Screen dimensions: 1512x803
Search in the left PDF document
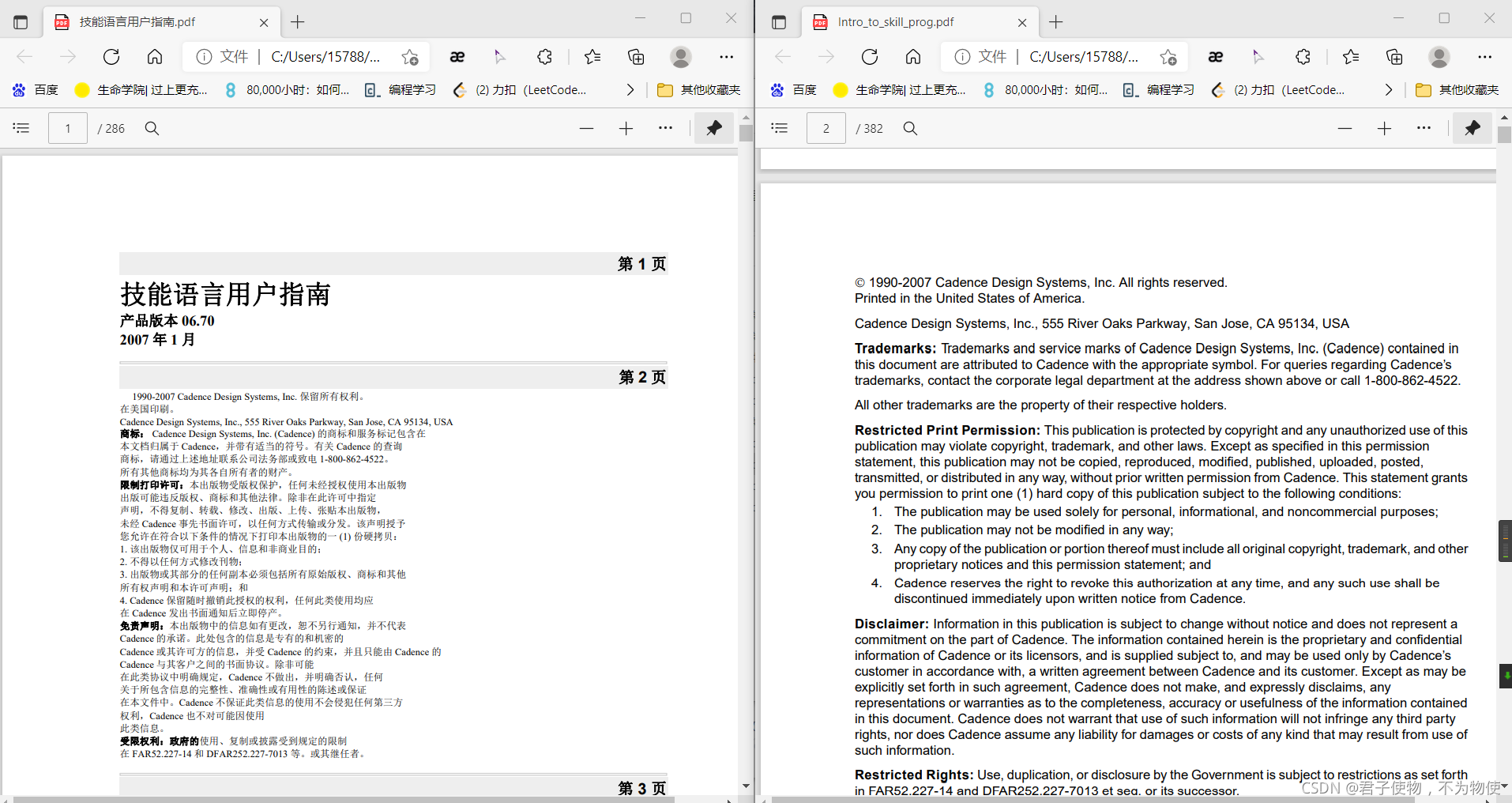click(x=152, y=128)
